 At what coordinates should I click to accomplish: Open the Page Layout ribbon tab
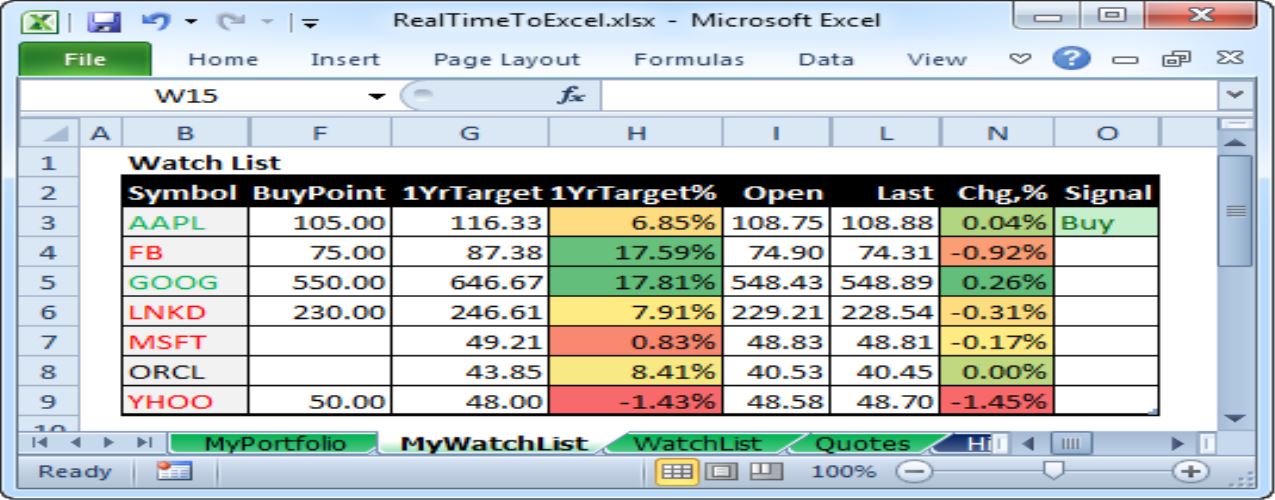(507, 60)
